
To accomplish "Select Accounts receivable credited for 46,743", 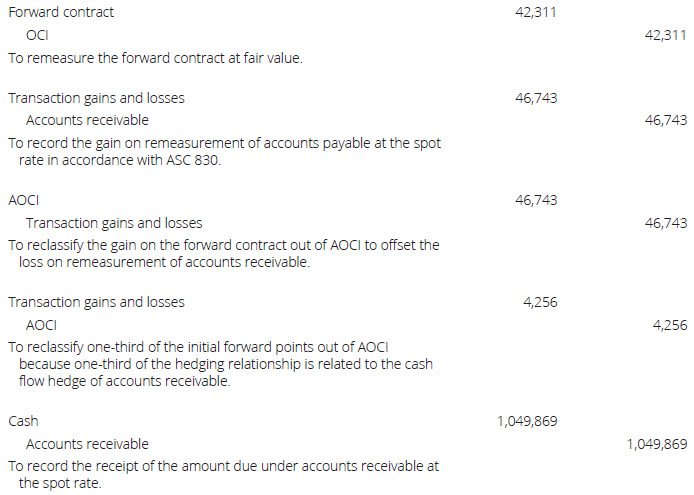I will [87, 120].
